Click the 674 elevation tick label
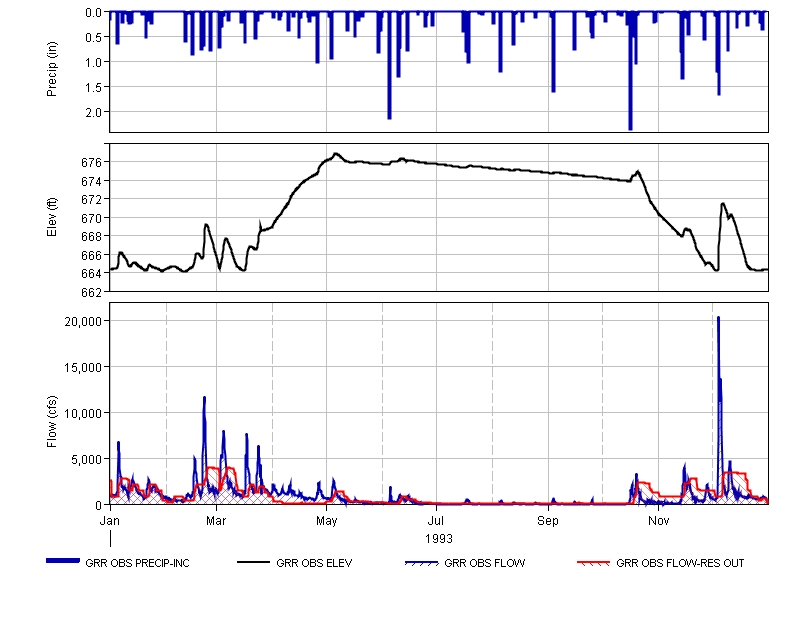 coord(92,181)
